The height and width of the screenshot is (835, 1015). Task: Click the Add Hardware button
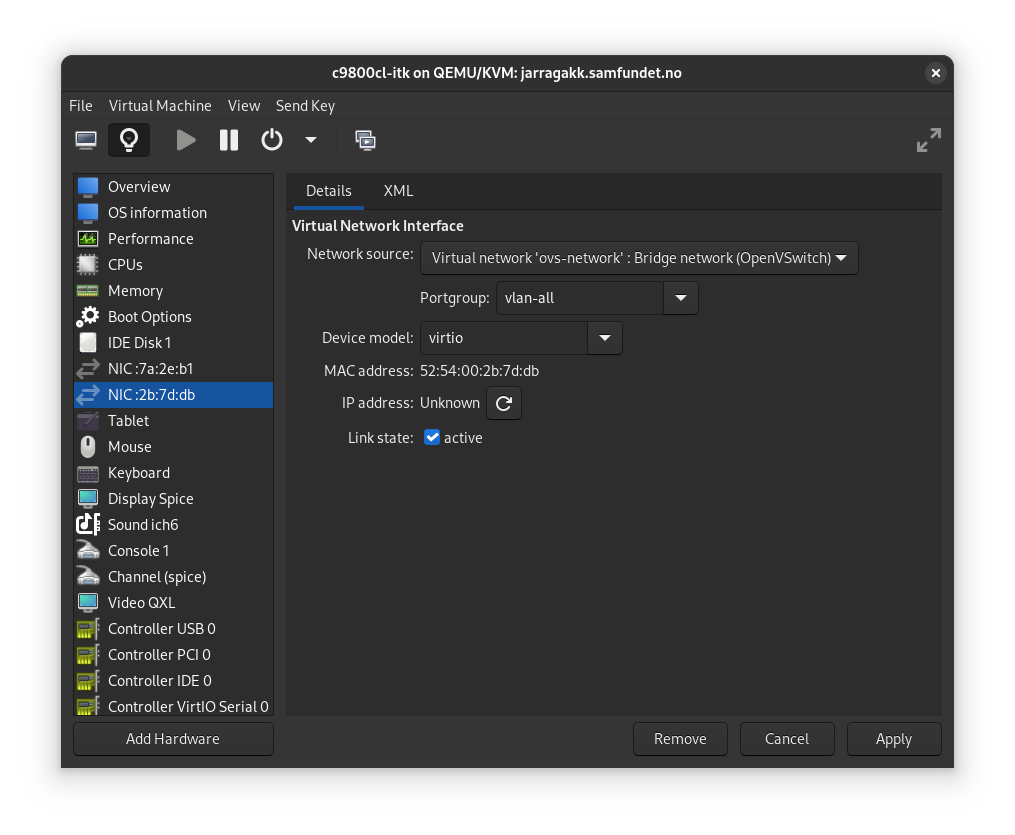[x=173, y=739]
